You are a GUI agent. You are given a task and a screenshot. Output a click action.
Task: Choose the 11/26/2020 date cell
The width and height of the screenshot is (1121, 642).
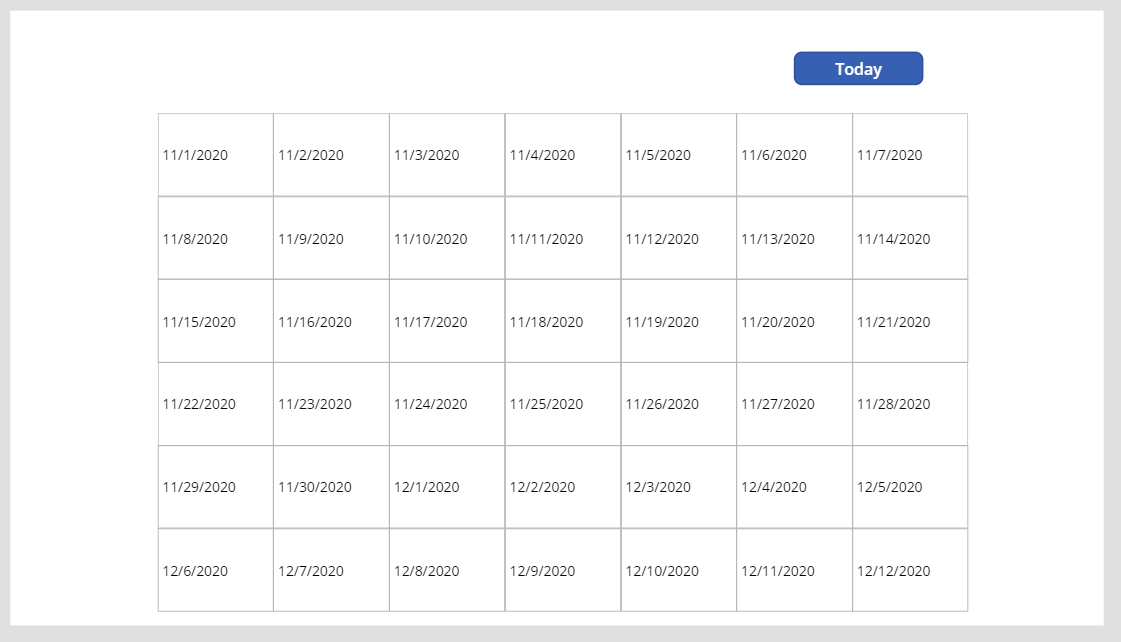tap(678, 404)
